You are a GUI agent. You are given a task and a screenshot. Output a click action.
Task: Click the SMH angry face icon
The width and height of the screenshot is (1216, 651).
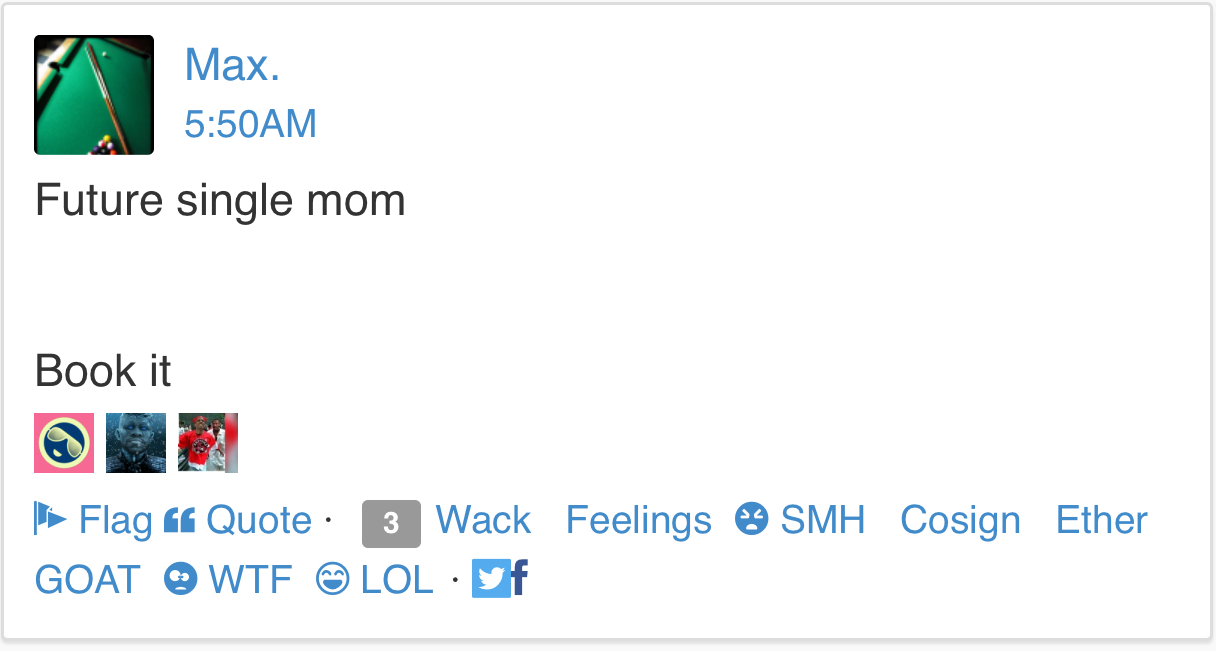coord(752,519)
